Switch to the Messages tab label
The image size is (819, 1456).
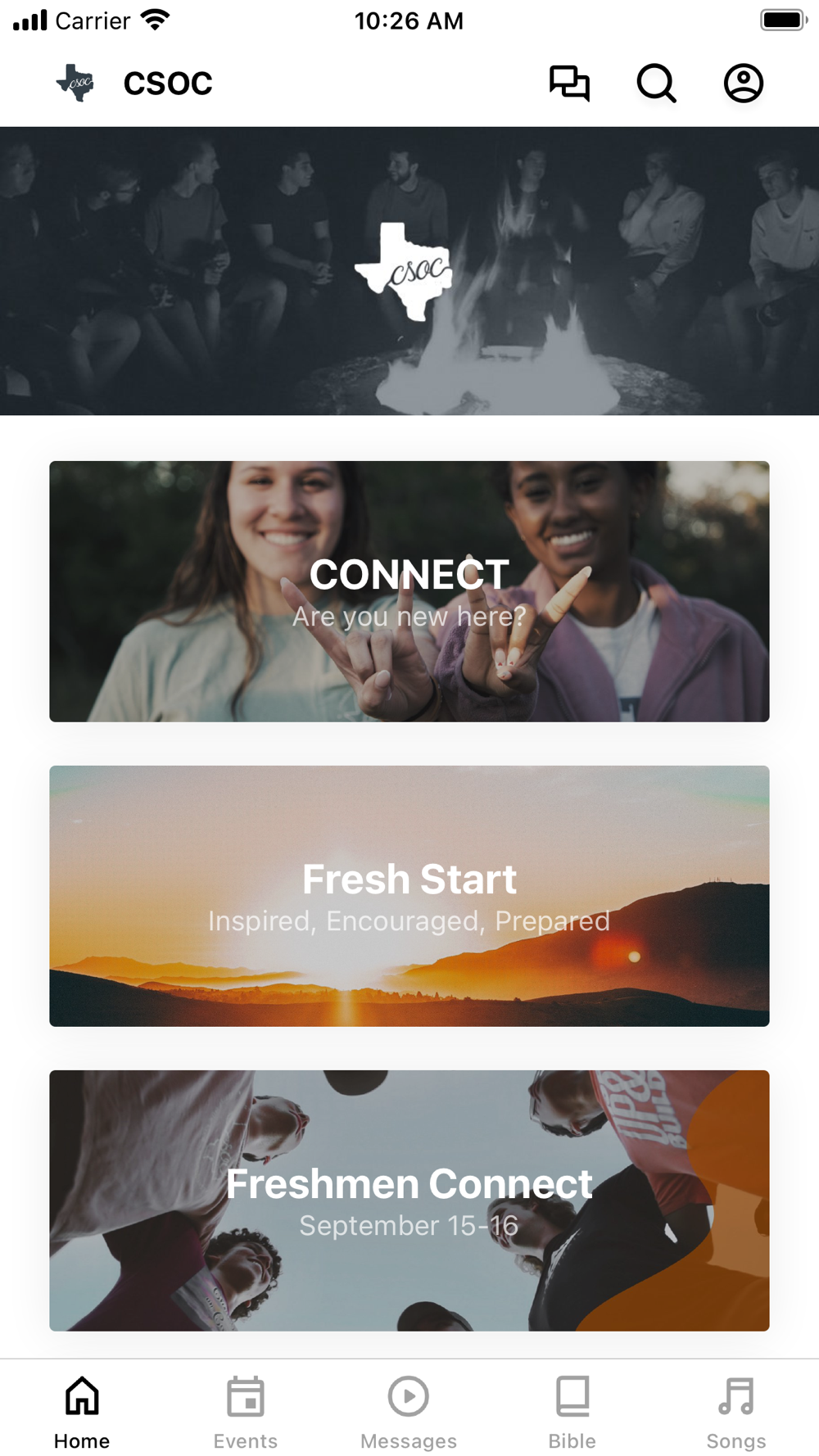[409, 1440]
